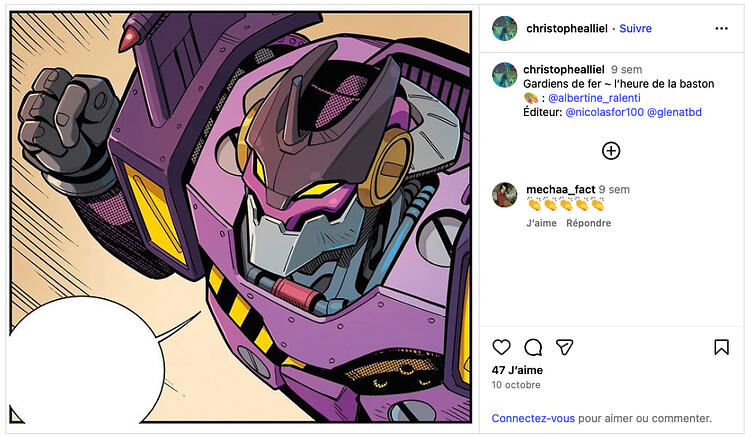Viewport: 750px width, 437px height.
Task: Open christophealliel header profile picture
Action: pos(505,29)
